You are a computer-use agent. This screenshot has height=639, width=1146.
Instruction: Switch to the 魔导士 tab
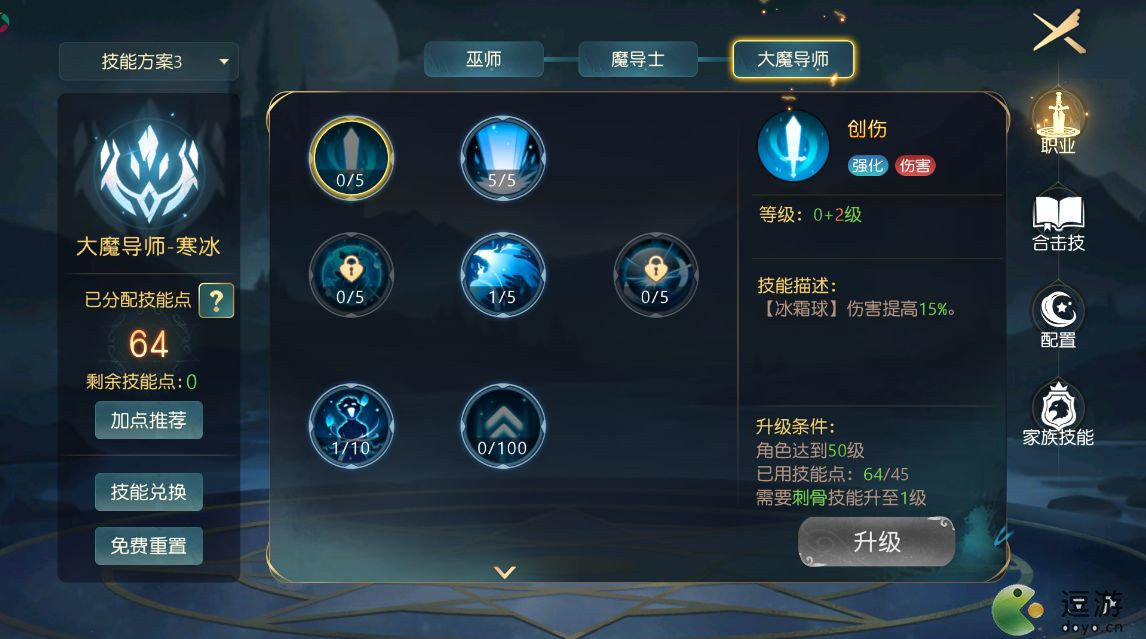click(637, 59)
